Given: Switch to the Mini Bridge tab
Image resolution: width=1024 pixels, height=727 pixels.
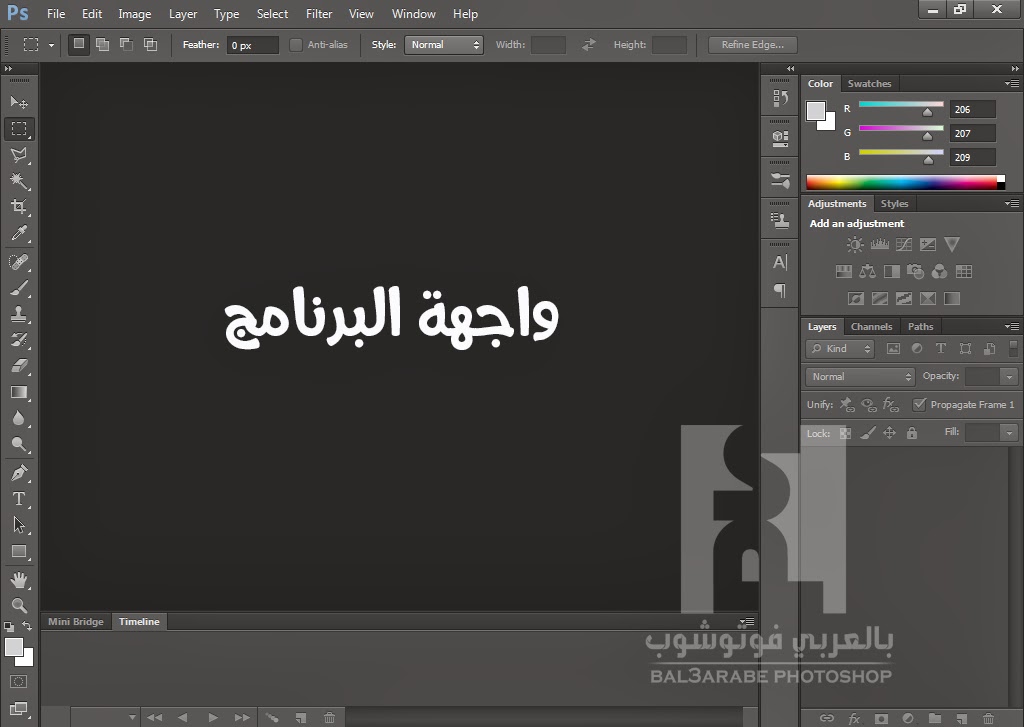Looking at the screenshot, I should coord(76,622).
